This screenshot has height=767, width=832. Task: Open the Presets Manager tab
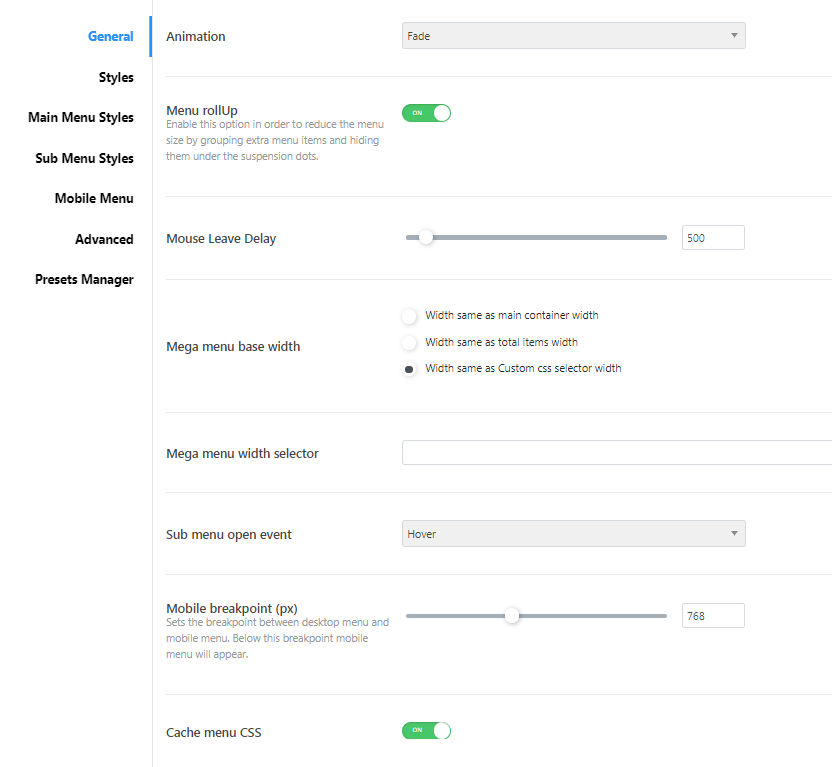(x=84, y=280)
